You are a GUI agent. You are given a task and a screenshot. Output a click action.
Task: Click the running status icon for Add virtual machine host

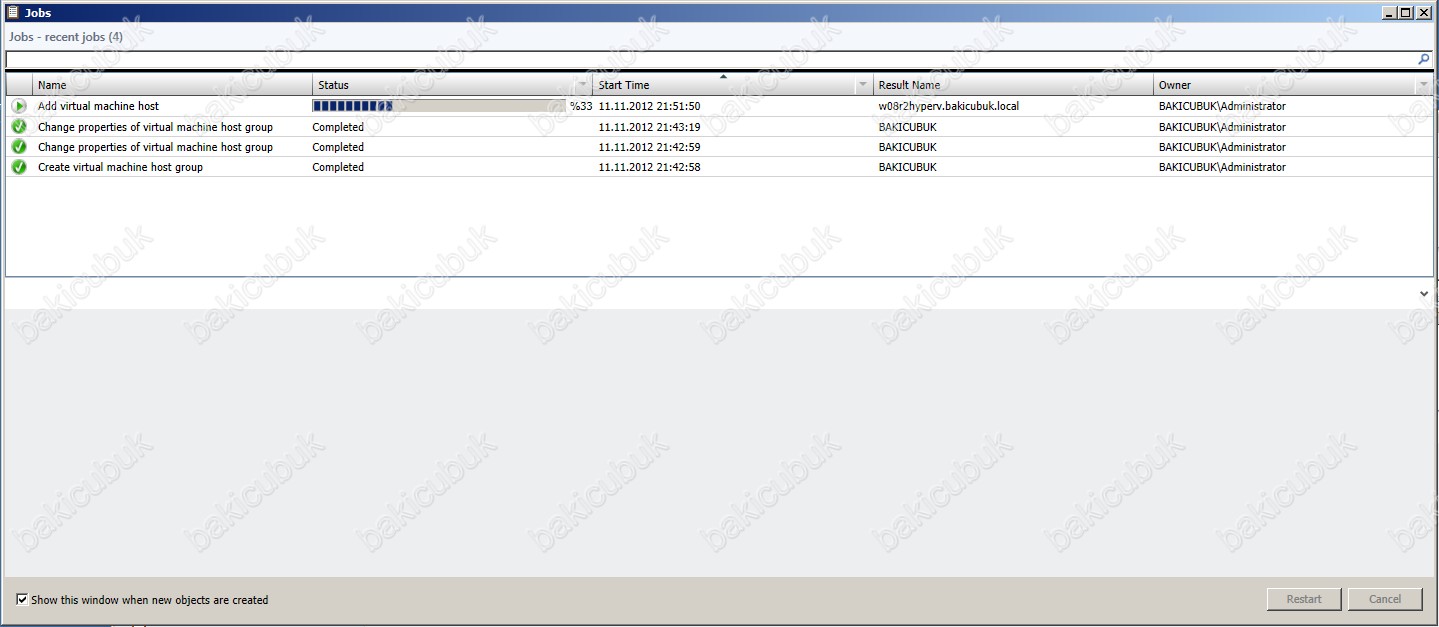click(x=19, y=106)
